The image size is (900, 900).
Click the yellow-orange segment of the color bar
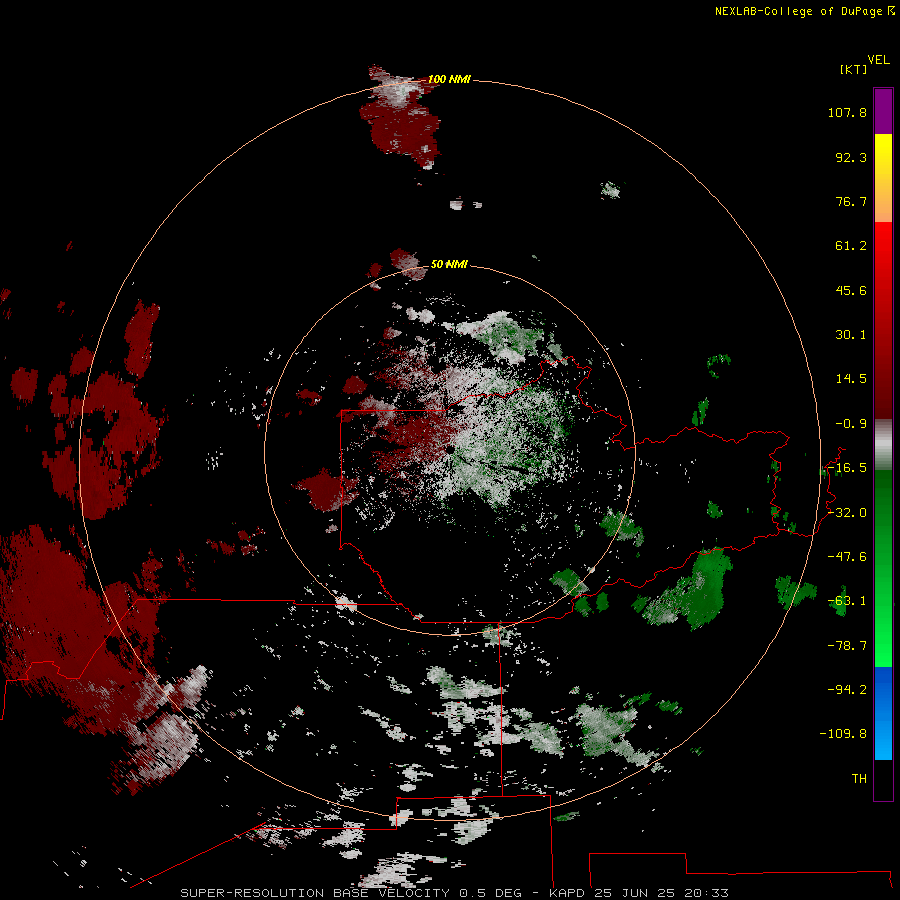[883, 178]
